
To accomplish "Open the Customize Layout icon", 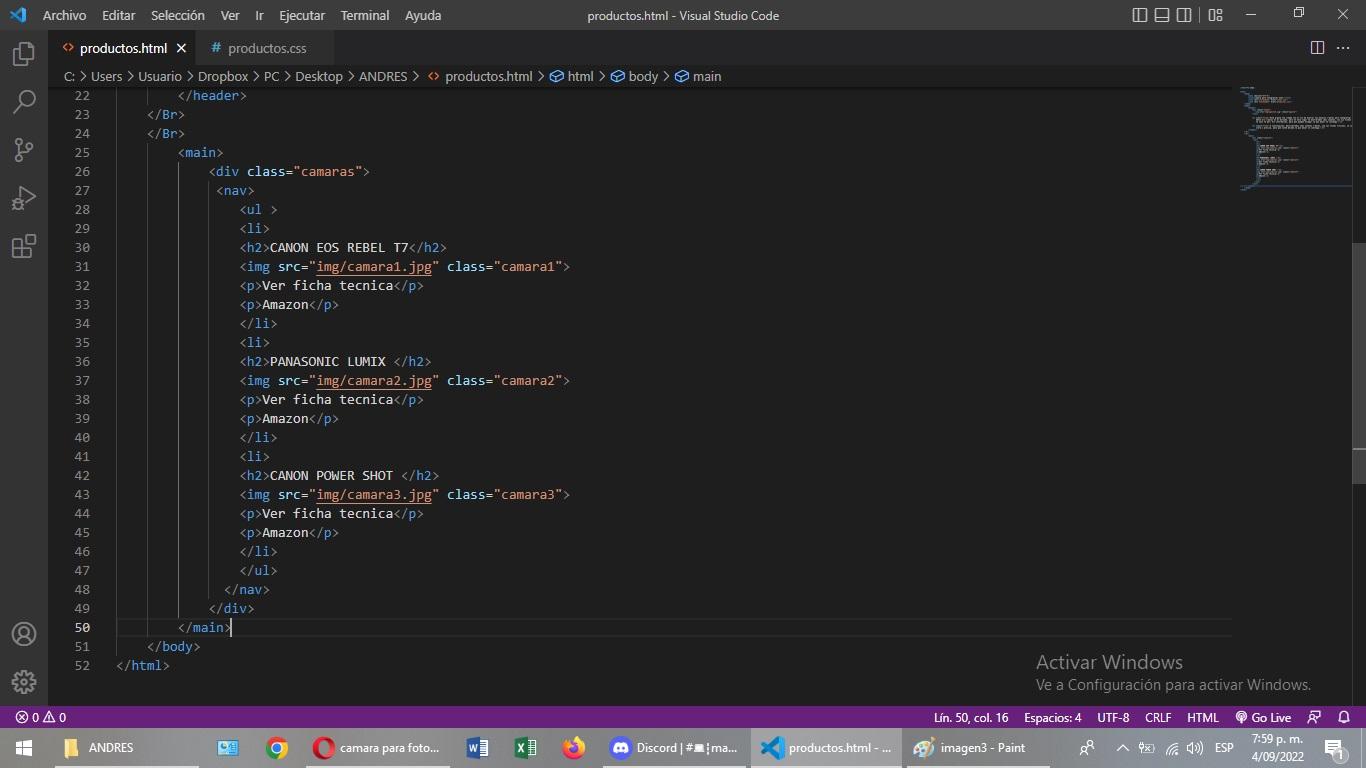I will click(x=1215, y=15).
